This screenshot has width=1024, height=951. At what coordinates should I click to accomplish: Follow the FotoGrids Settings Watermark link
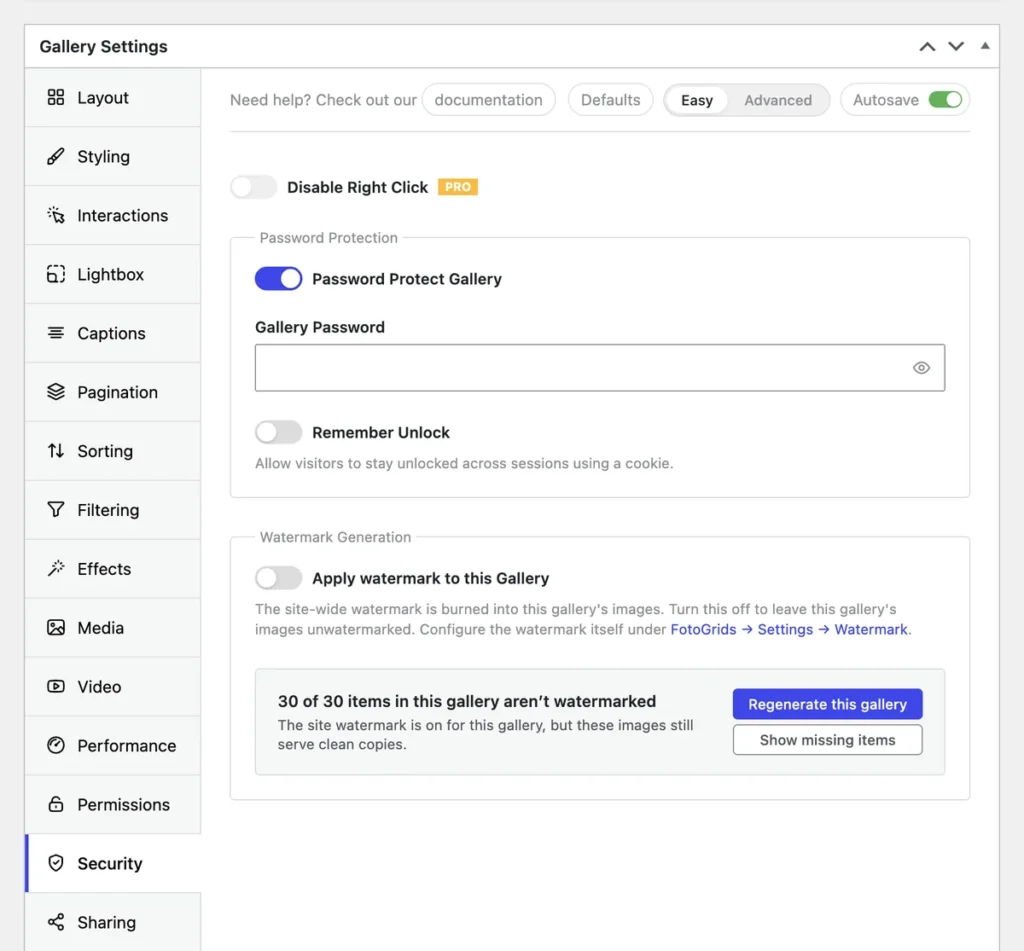point(789,629)
